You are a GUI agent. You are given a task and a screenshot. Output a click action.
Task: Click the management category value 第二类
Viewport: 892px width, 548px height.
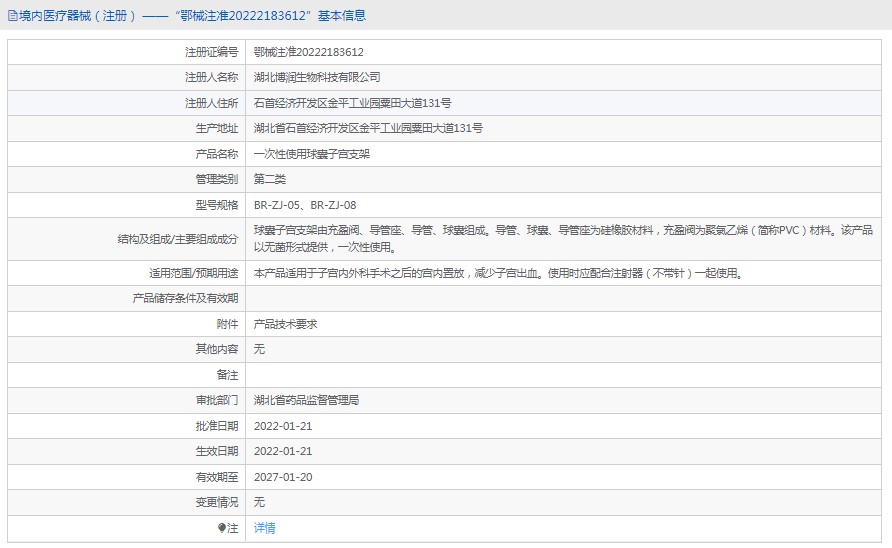pyautogui.click(x=270, y=179)
